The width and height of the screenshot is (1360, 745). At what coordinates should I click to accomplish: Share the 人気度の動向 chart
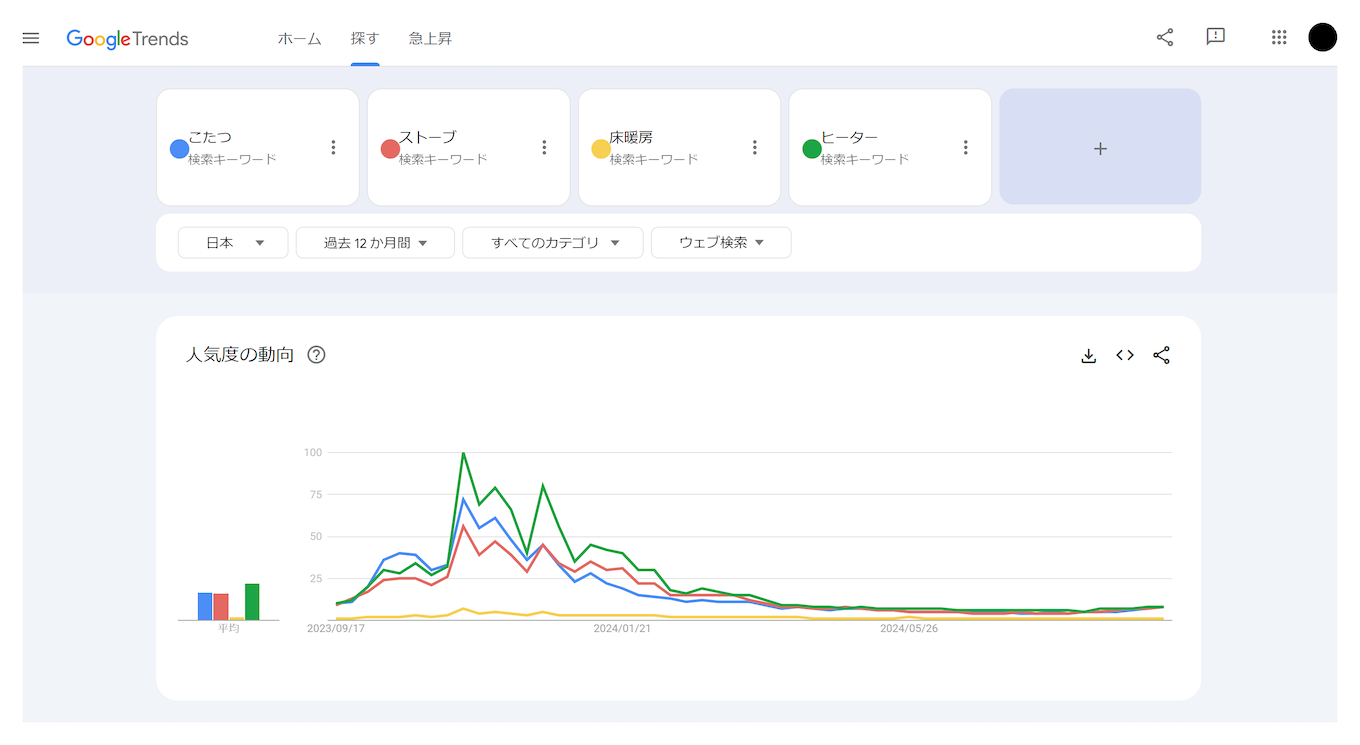coord(1161,355)
